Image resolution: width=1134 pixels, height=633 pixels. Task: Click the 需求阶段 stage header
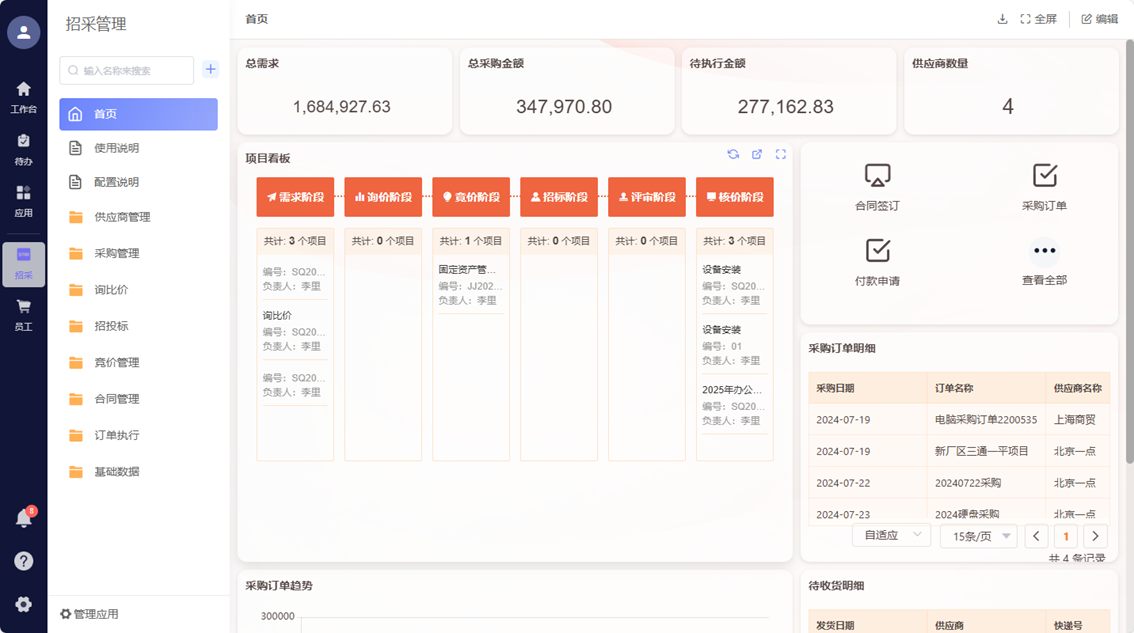(x=295, y=197)
